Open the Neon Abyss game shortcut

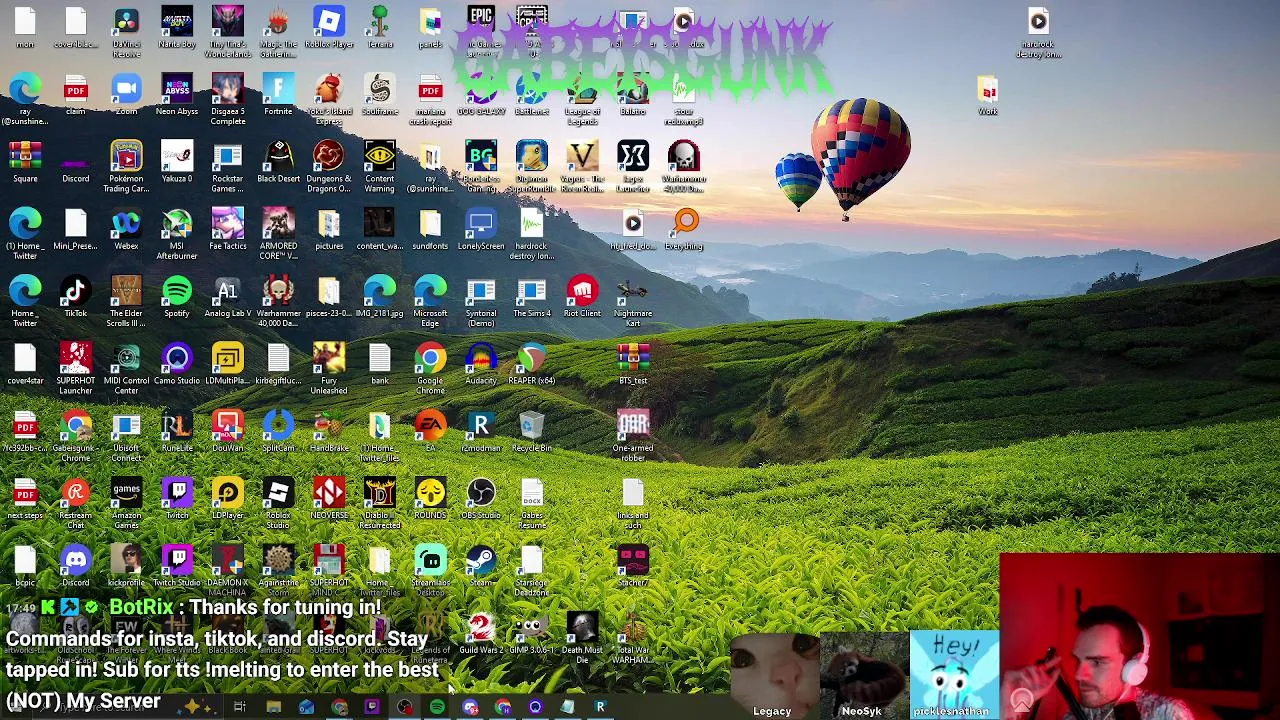point(177,95)
